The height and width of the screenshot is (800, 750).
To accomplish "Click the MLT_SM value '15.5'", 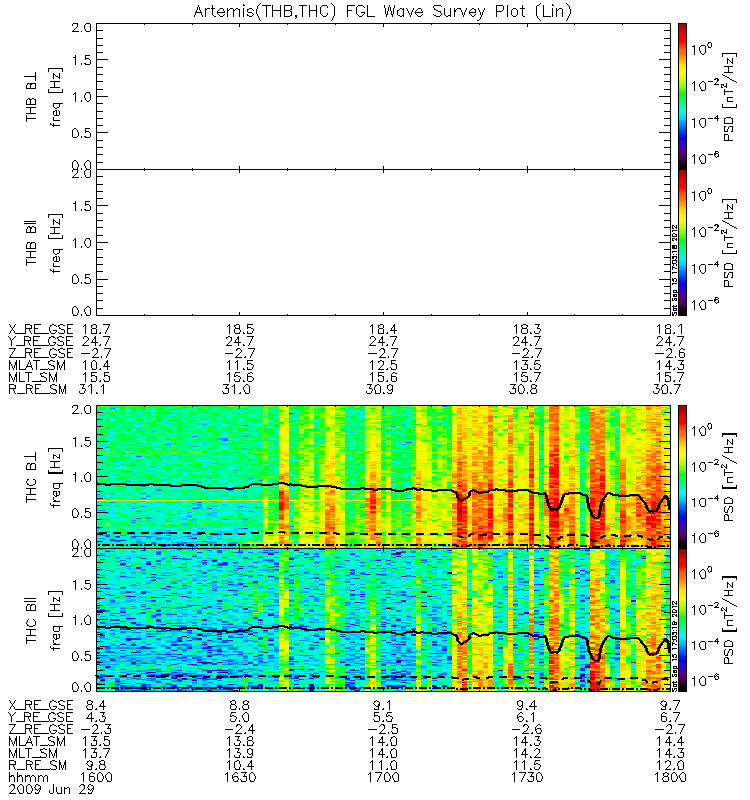I will 96,378.
